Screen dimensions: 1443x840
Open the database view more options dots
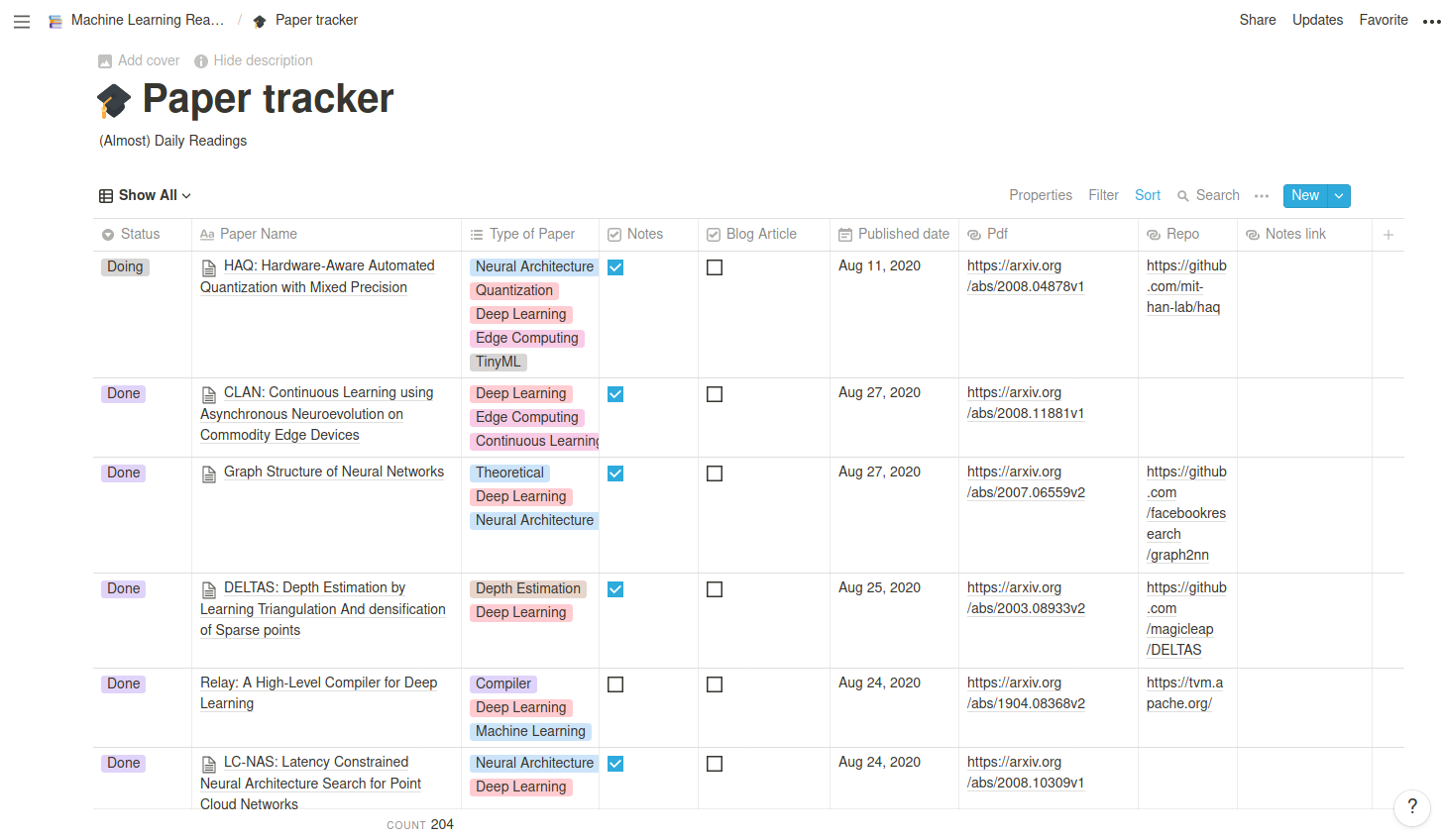click(x=1262, y=196)
